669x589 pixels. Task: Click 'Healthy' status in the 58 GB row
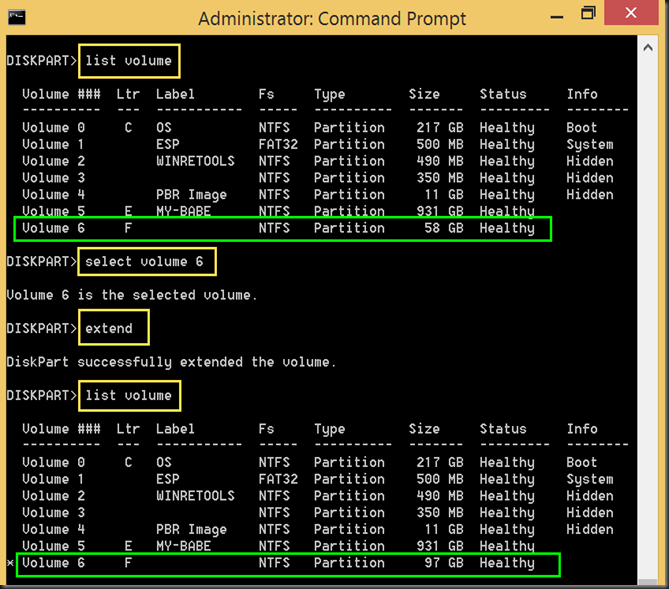tap(507, 229)
